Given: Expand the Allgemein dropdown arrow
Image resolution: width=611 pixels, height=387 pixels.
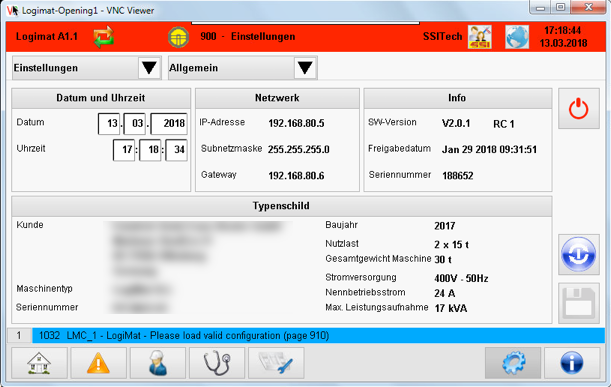Looking at the screenshot, I should coord(305,68).
